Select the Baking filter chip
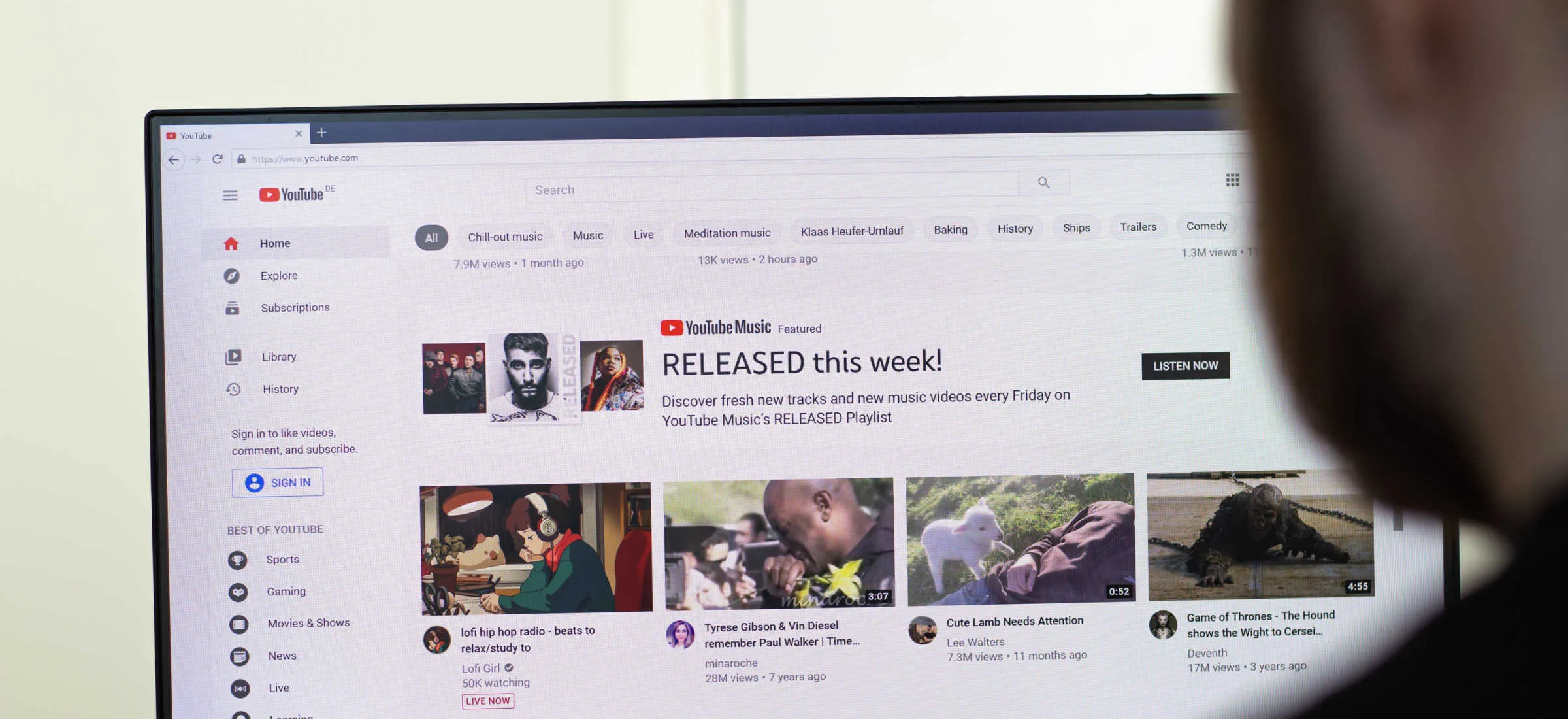1568x719 pixels. tap(951, 229)
